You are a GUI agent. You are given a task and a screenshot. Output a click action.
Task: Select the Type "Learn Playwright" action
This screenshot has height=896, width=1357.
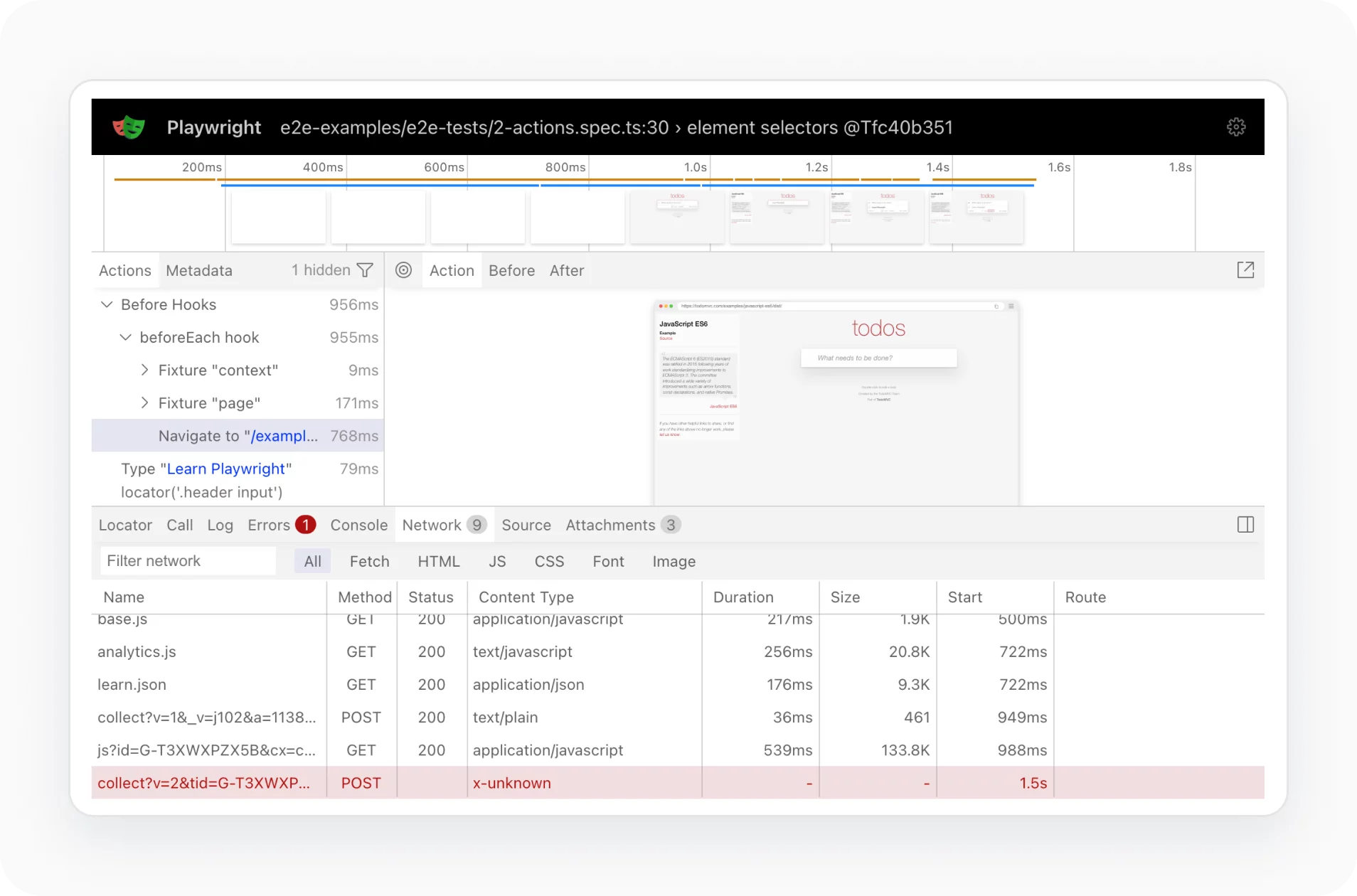238,480
